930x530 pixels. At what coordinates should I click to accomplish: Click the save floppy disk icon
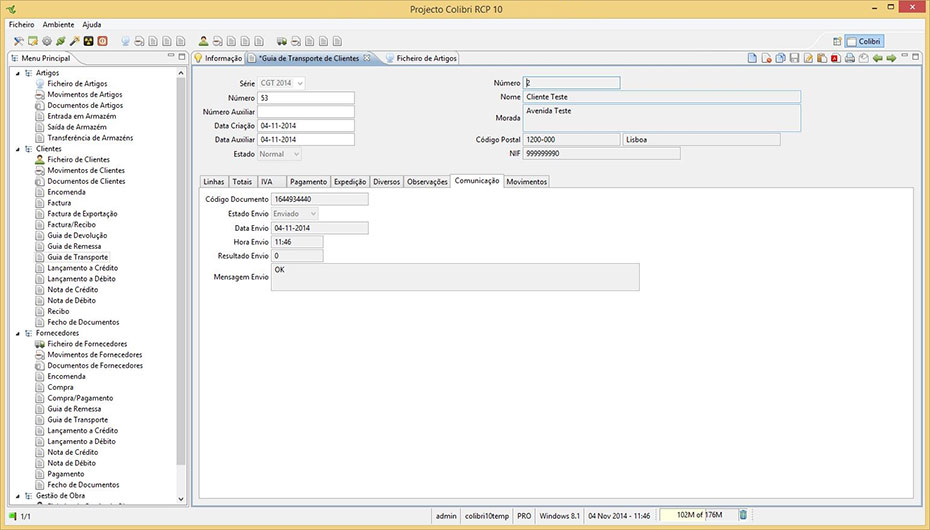tap(794, 59)
